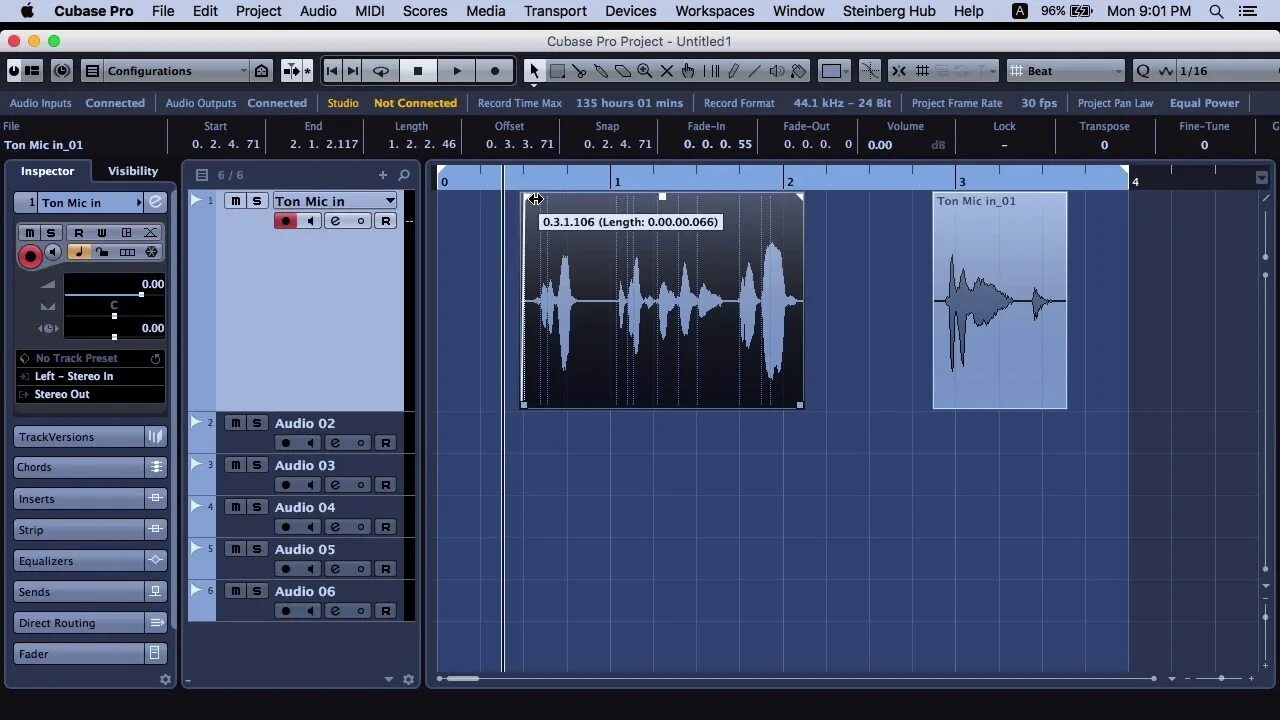Image resolution: width=1280 pixels, height=720 pixels.
Task: Disable record enable on Ton Mic in track
Action: [x=286, y=221]
